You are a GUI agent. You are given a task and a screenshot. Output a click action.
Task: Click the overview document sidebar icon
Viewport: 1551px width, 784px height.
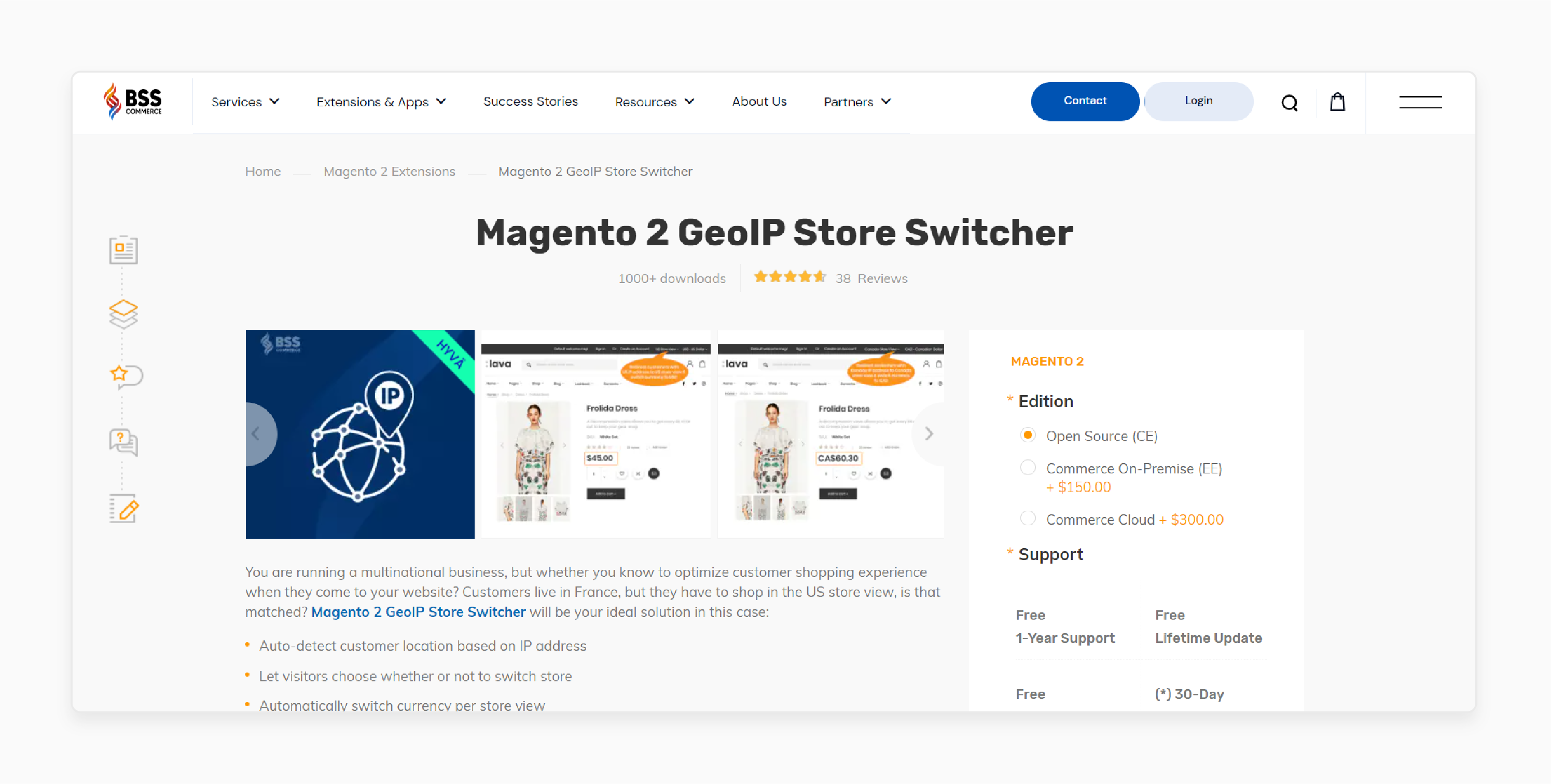(x=123, y=249)
